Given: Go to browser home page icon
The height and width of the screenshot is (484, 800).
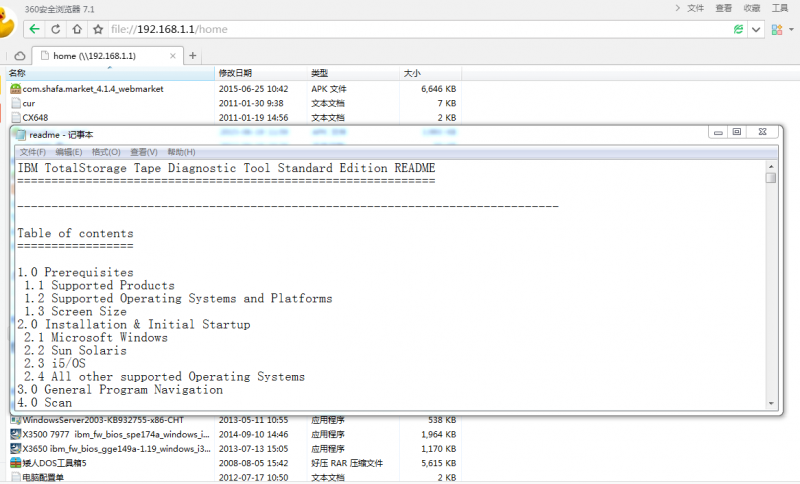Looking at the screenshot, I should (x=77, y=30).
